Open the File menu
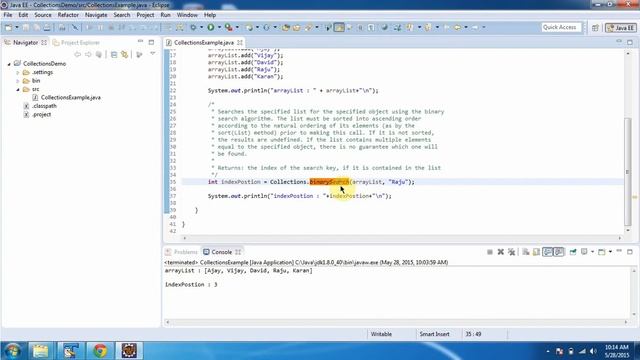This screenshot has height=360, width=640. tap(8, 15)
